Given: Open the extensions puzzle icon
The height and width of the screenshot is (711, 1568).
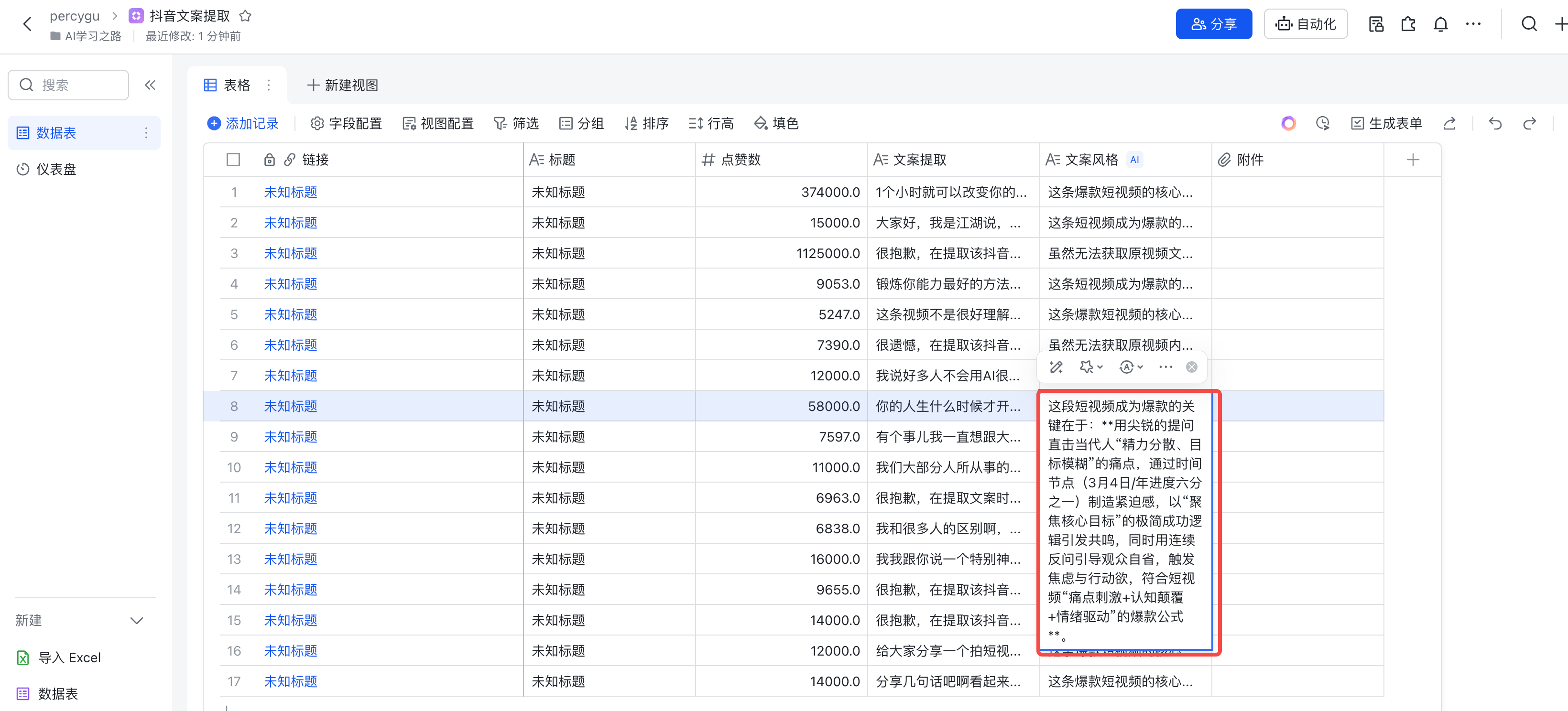Looking at the screenshot, I should [1408, 24].
